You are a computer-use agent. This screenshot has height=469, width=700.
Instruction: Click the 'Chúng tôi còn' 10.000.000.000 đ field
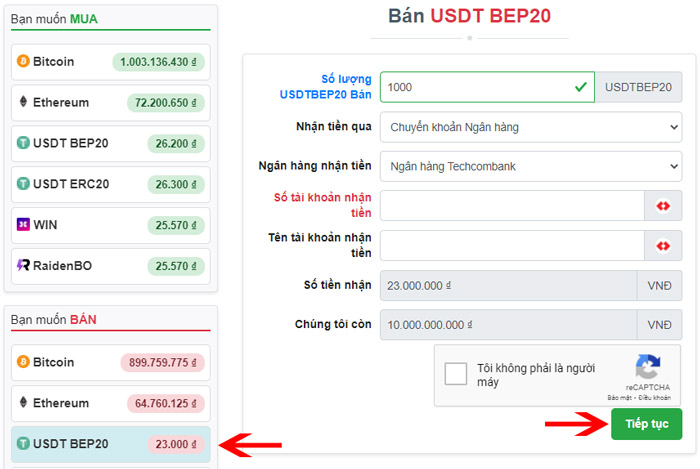(x=508, y=325)
